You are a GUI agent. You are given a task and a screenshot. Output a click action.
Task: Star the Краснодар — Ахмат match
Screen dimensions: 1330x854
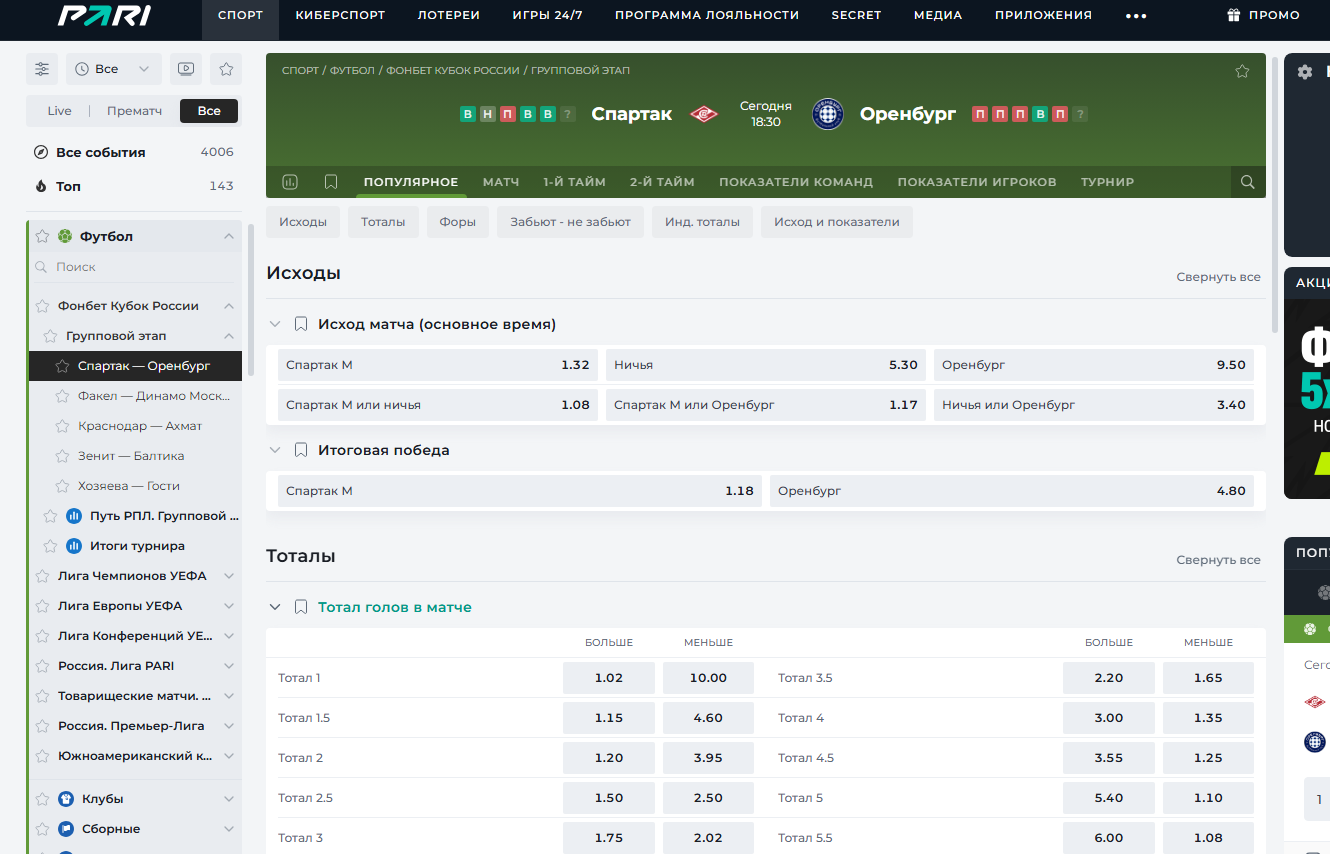[x=62, y=426]
